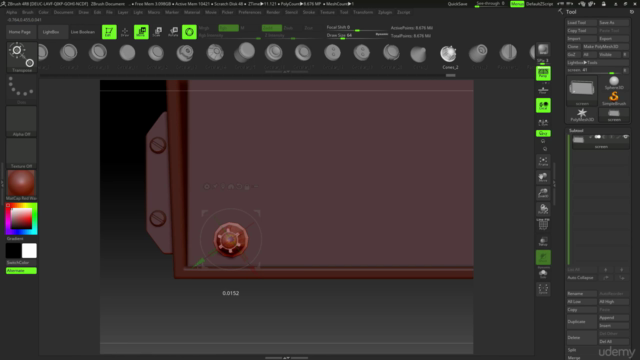Switch to the Draw mode button
The width and height of the screenshot is (640, 360).
pos(125,32)
